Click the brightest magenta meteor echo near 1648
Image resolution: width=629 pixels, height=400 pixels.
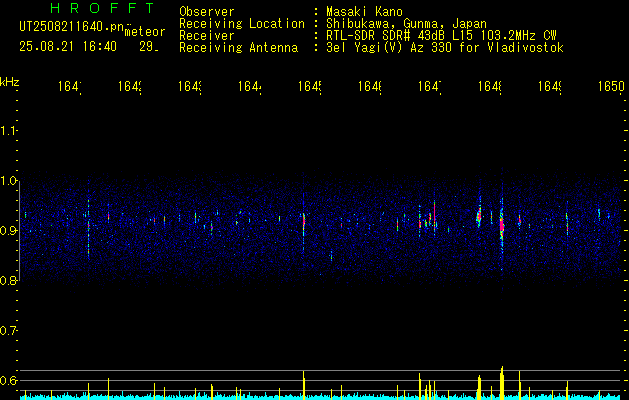[x=501, y=223]
